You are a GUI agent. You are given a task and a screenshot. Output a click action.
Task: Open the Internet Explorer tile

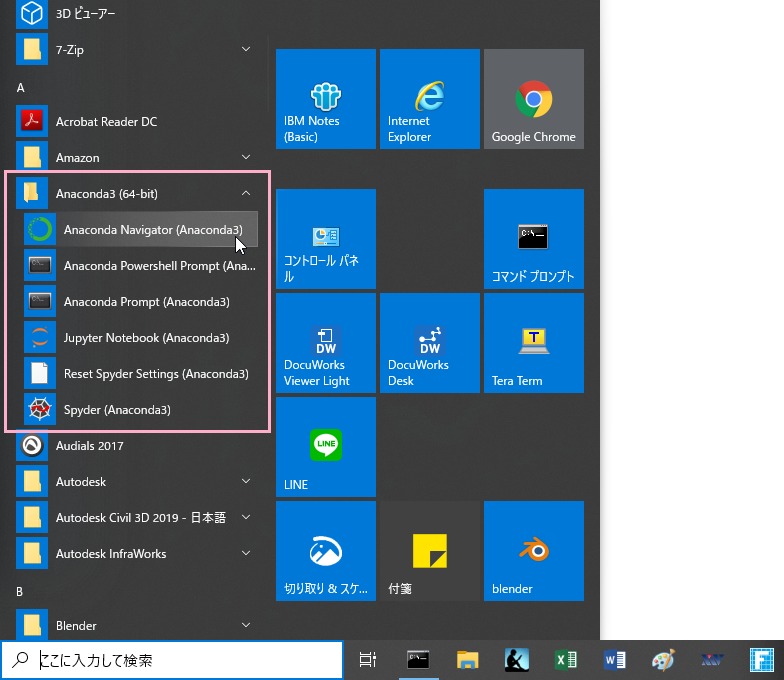430,99
